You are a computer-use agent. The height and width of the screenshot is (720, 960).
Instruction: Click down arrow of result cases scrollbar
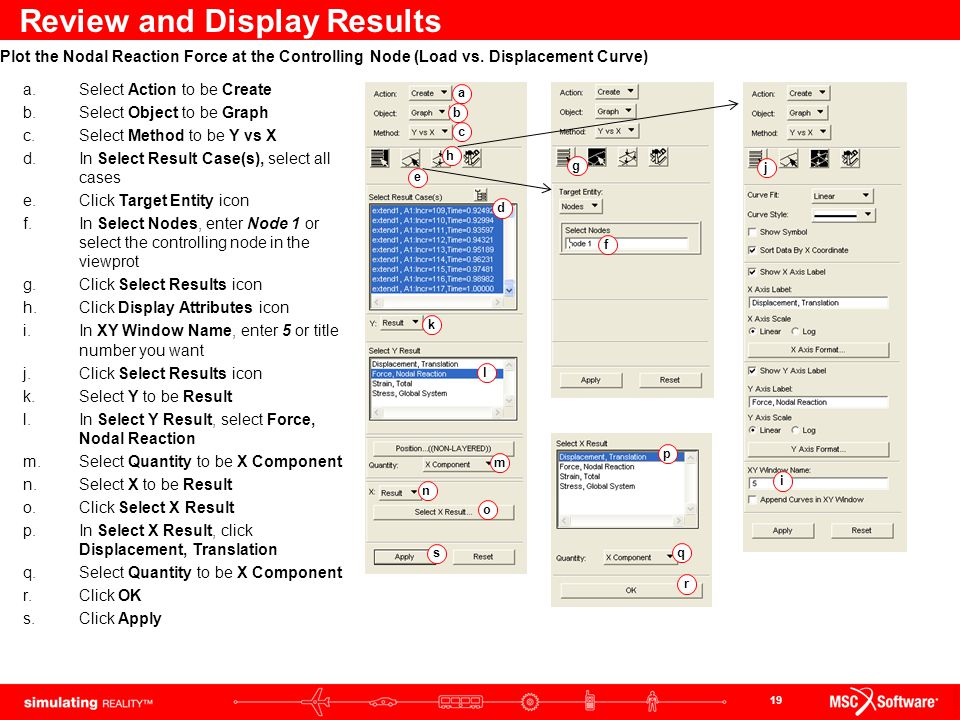pos(509,290)
